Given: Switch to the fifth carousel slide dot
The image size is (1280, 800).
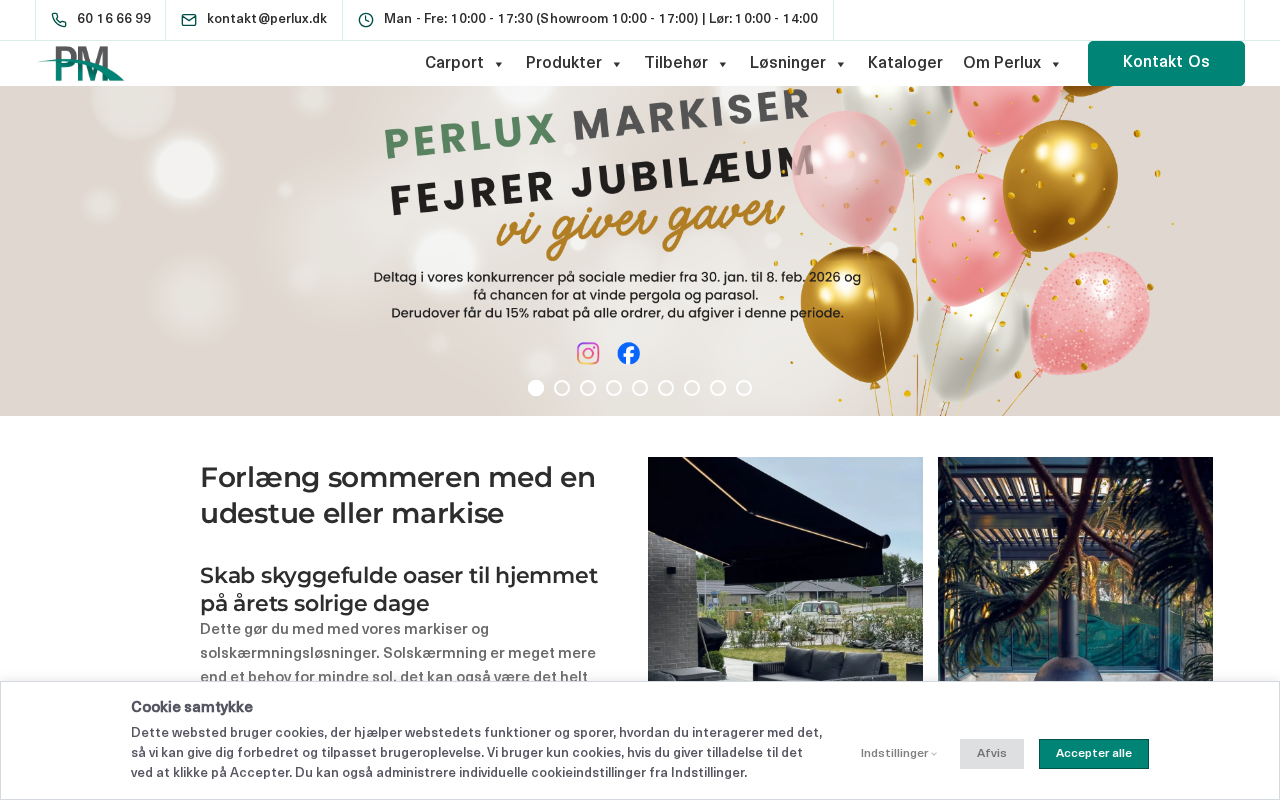Looking at the screenshot, I should [x=640, y=388].
